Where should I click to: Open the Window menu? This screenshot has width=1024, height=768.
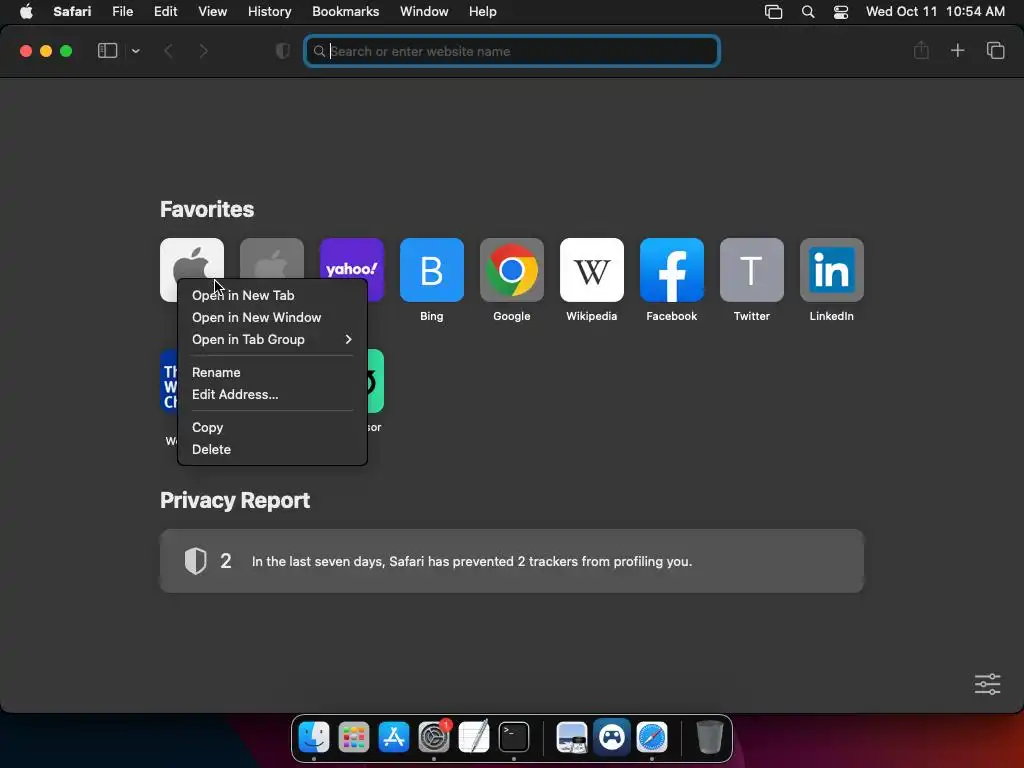(x=424, y=11)
